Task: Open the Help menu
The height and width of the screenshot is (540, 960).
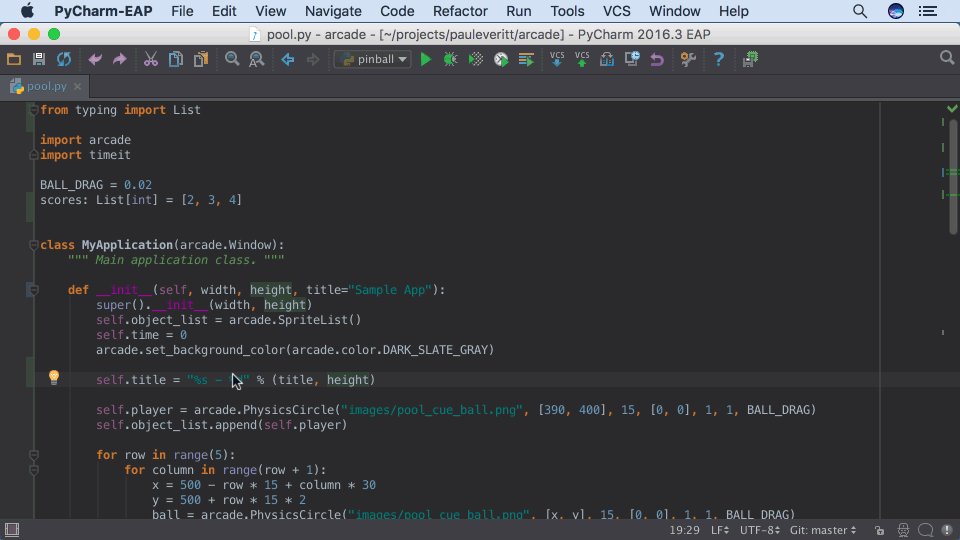Action: click(733, 11)
